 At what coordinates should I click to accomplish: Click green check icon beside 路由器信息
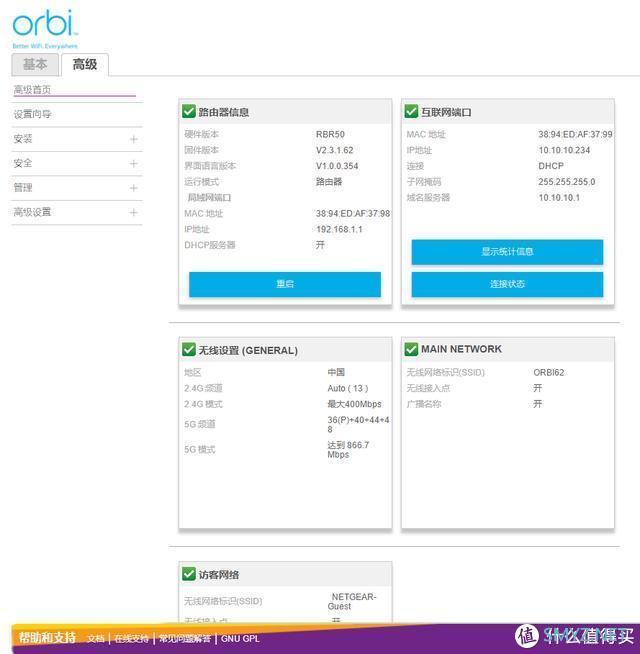tap(189, 111)
